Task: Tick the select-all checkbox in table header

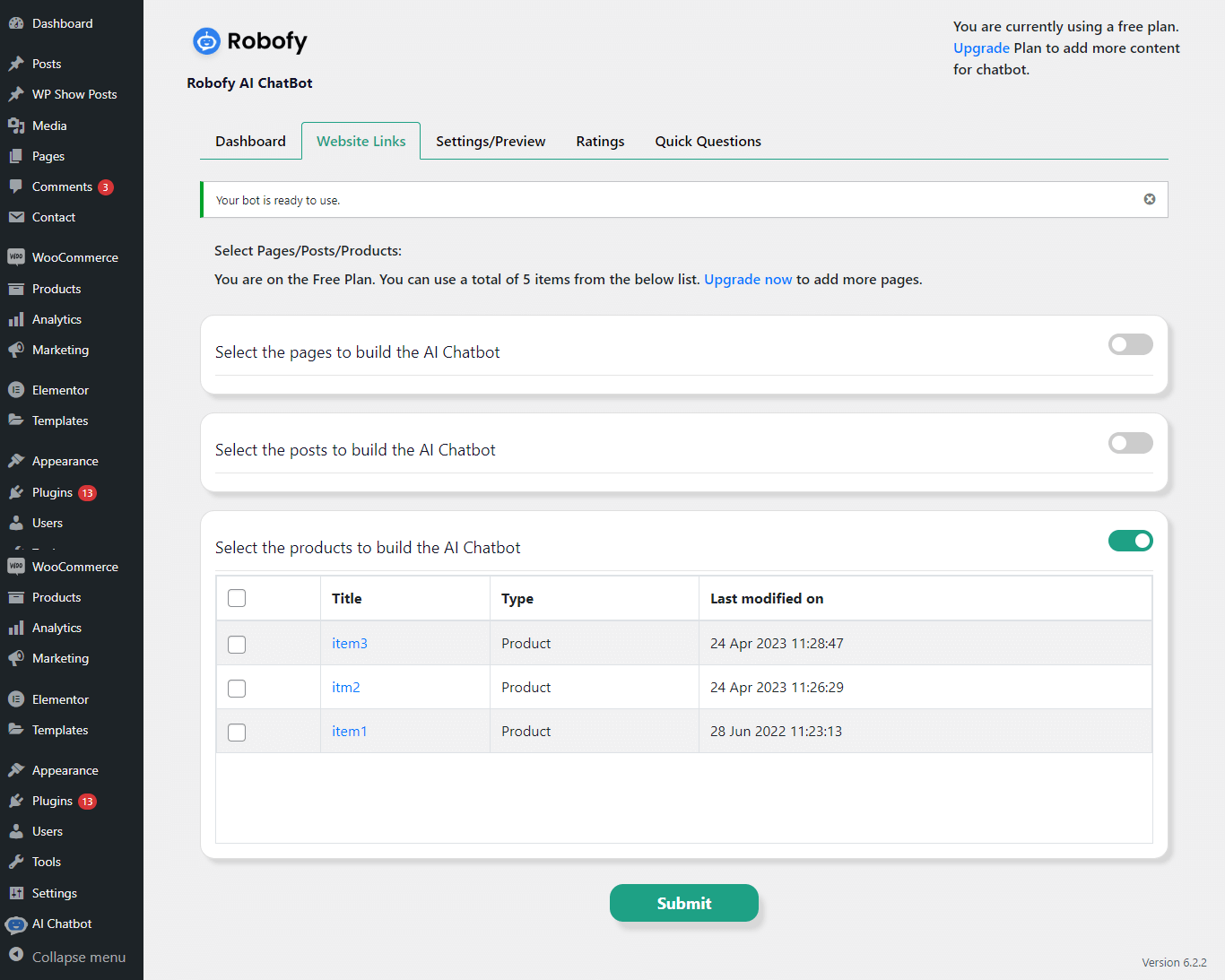Action: point(237,598)
